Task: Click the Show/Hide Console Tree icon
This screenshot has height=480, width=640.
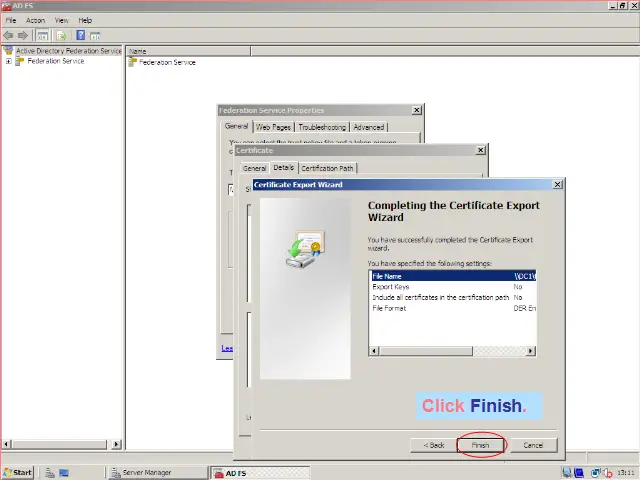Action: (43, 35)
